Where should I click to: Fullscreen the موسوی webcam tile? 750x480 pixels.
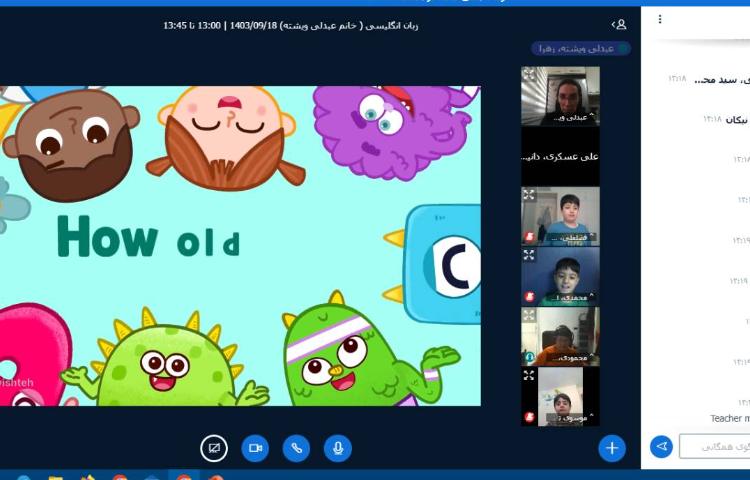tap(529, 375)
